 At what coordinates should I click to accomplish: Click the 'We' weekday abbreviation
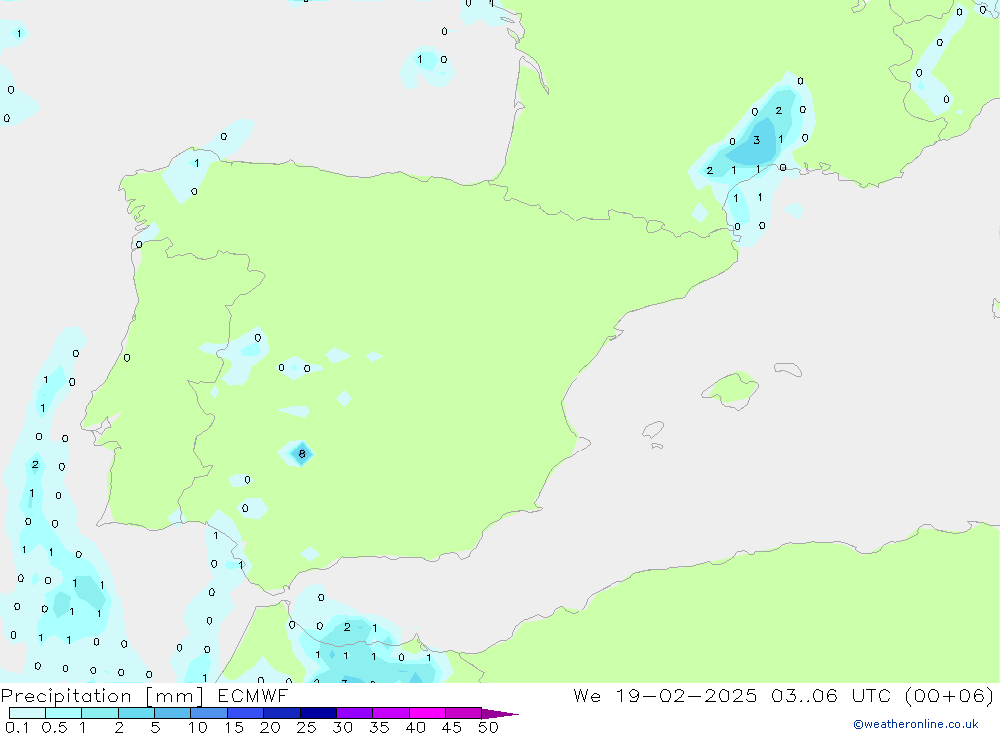[x=587, y=695]
